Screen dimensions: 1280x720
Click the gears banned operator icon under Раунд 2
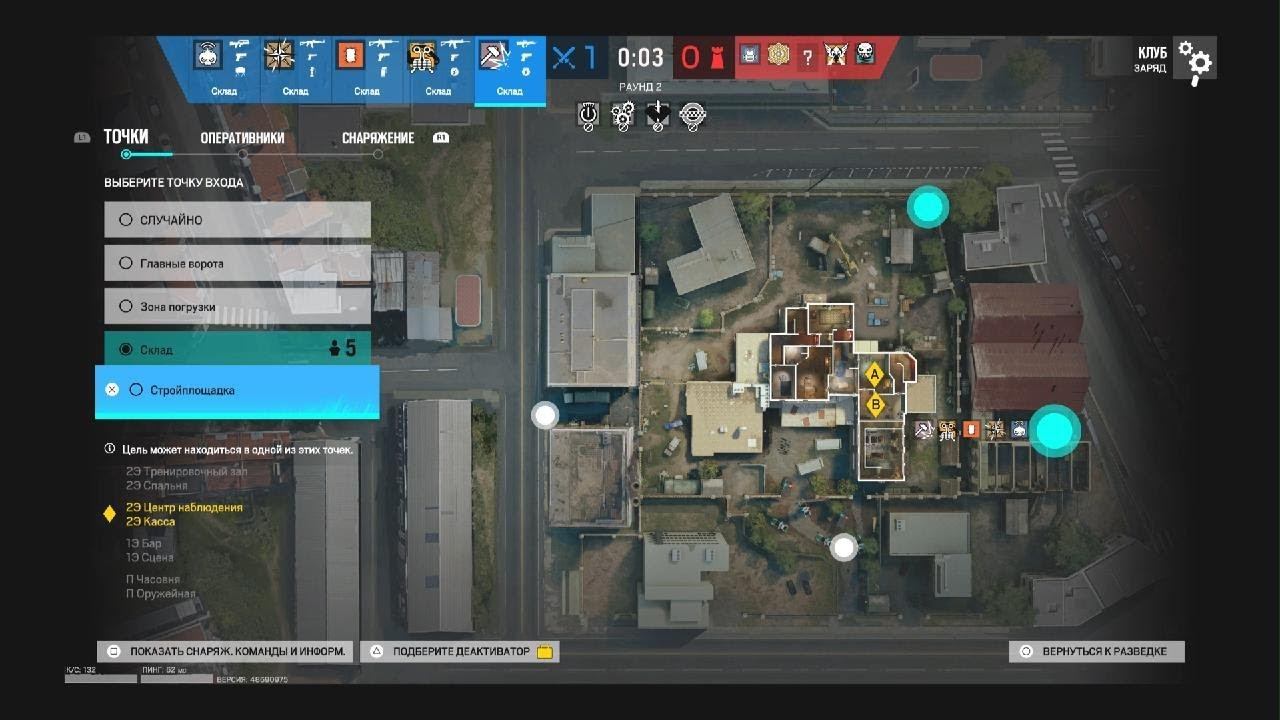pos(623,116)
